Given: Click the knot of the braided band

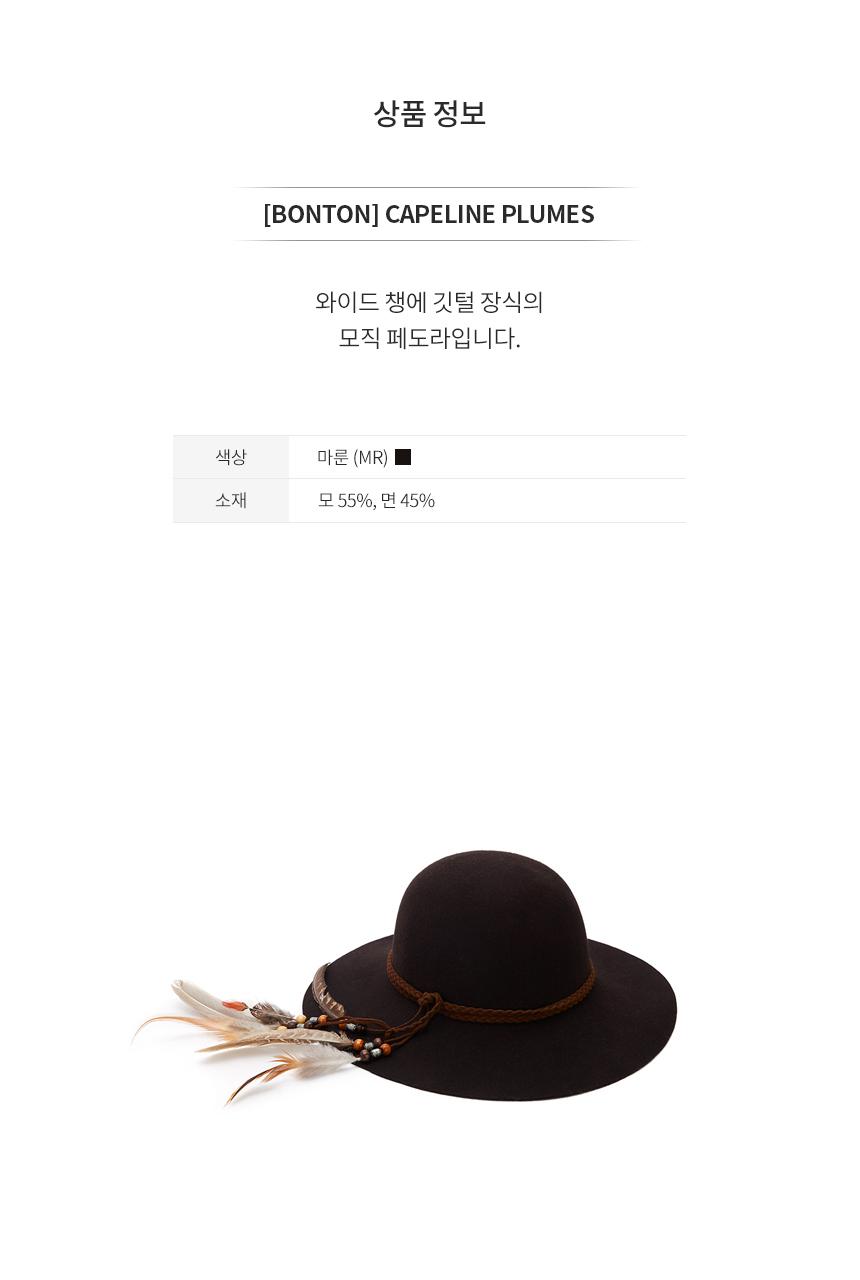Looking at the screenshot, I should pos(428,1001).
